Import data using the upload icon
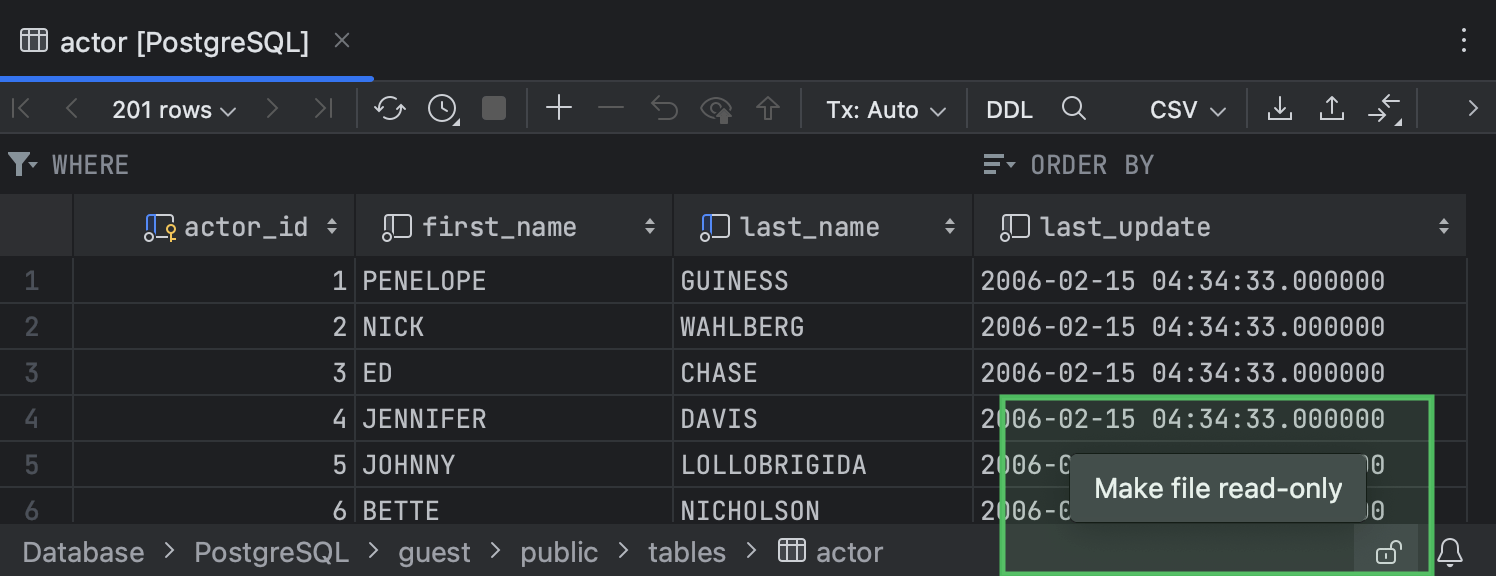Image resolution: width=1496 pixels, height=576 pixels. click(1331, 109)
